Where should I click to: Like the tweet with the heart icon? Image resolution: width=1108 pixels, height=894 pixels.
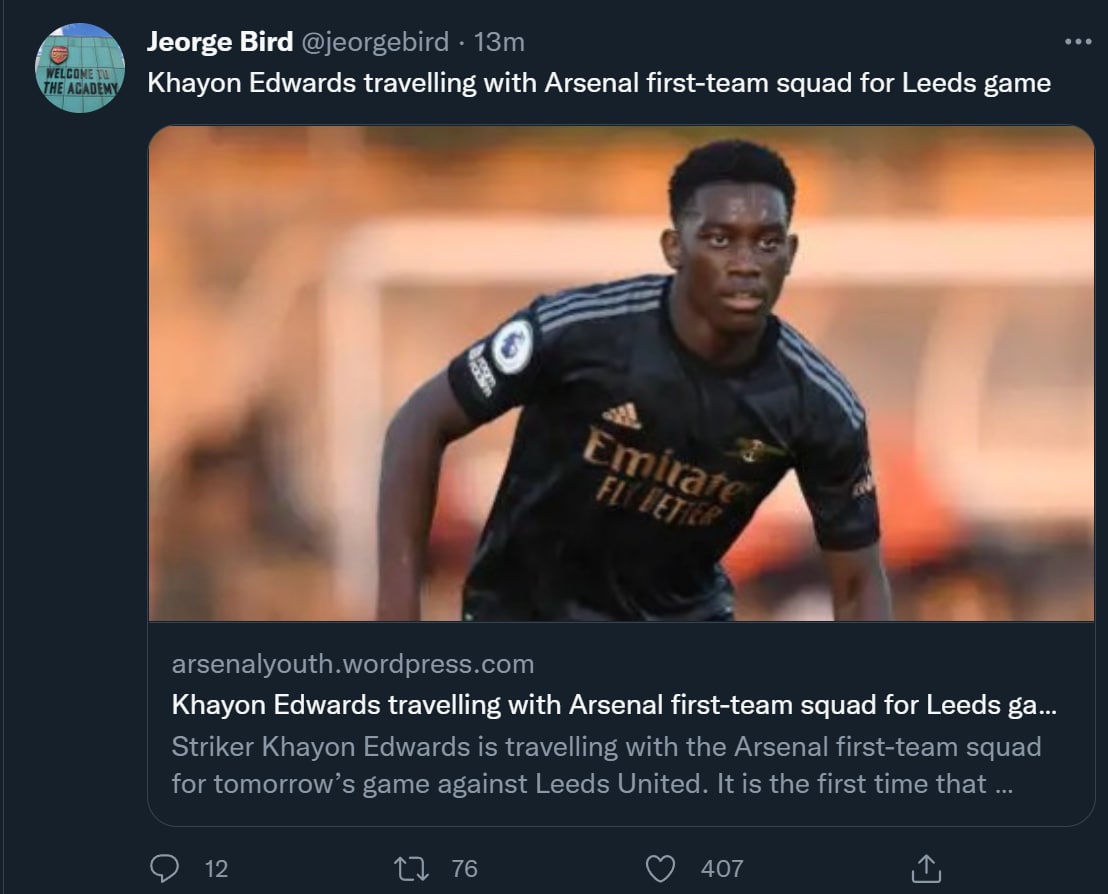(x=662, y=868)
